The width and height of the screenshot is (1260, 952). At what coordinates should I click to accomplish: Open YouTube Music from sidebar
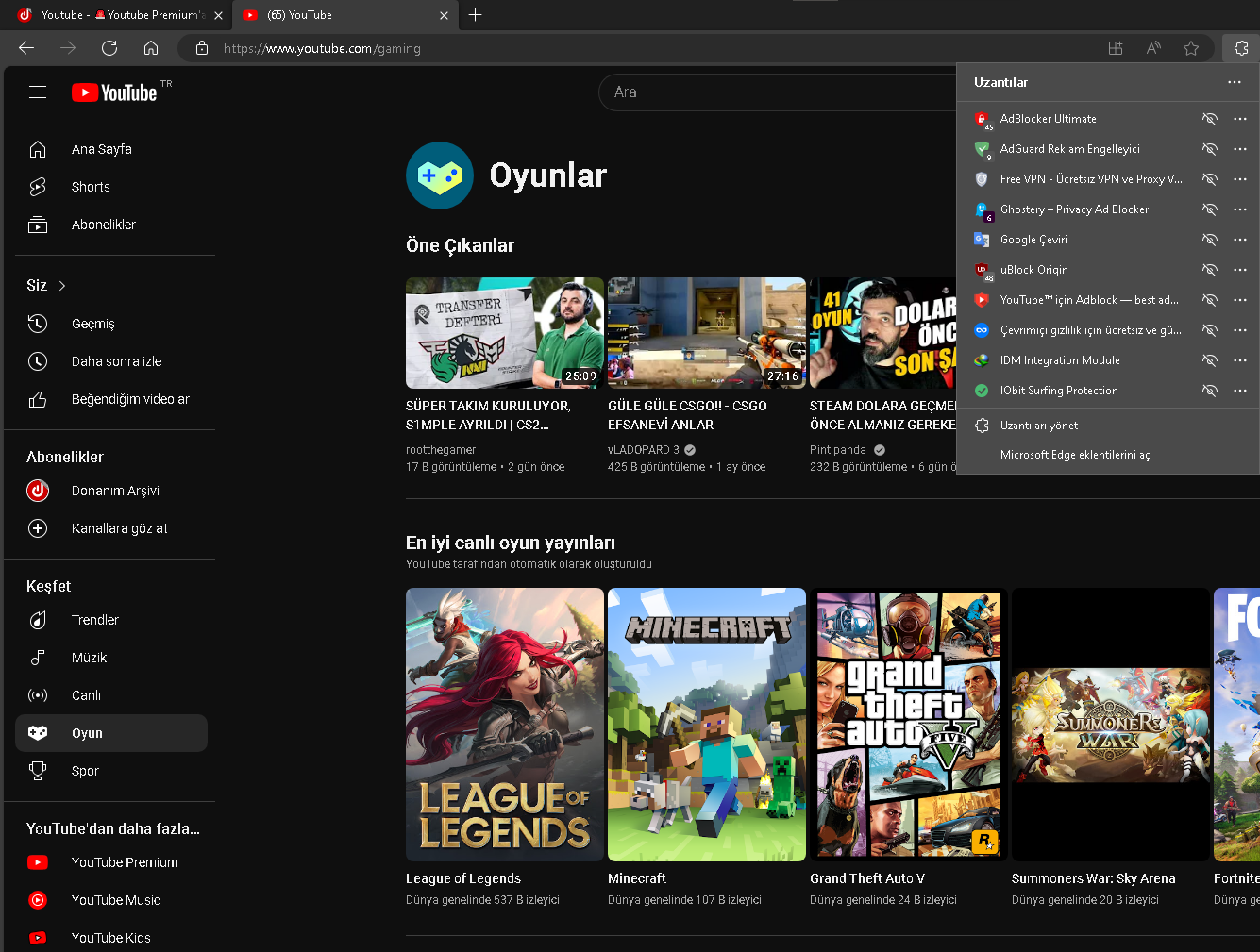pyautogui.click(x=111, y=900)
